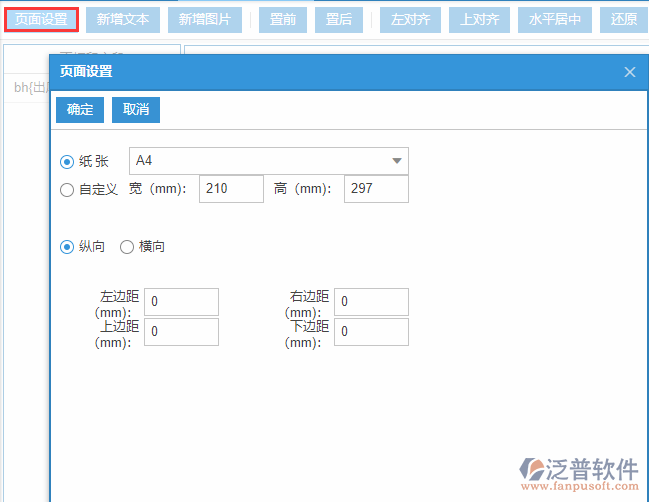Viewport: 649px width, 502px height.
Task: Click the 上边距 input field
Action: click(181, 331)
